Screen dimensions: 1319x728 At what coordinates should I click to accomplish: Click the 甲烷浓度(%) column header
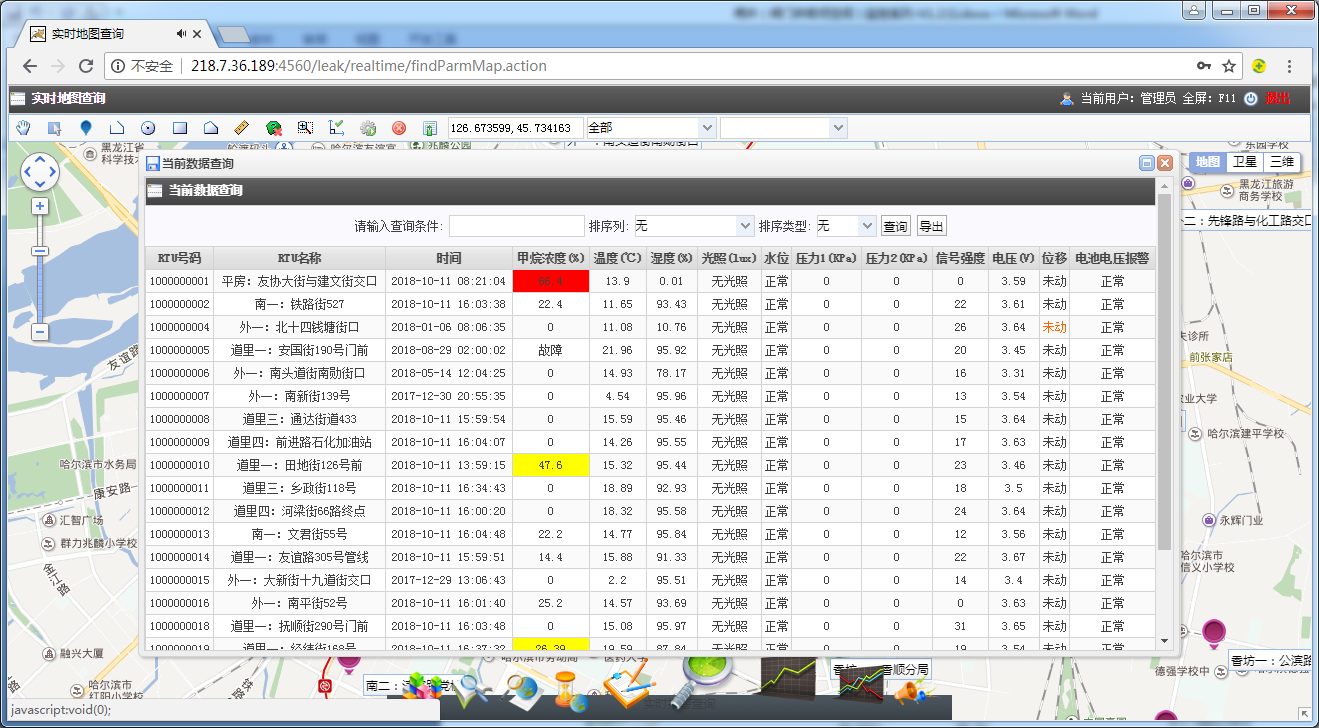click(x=550, y=258)
